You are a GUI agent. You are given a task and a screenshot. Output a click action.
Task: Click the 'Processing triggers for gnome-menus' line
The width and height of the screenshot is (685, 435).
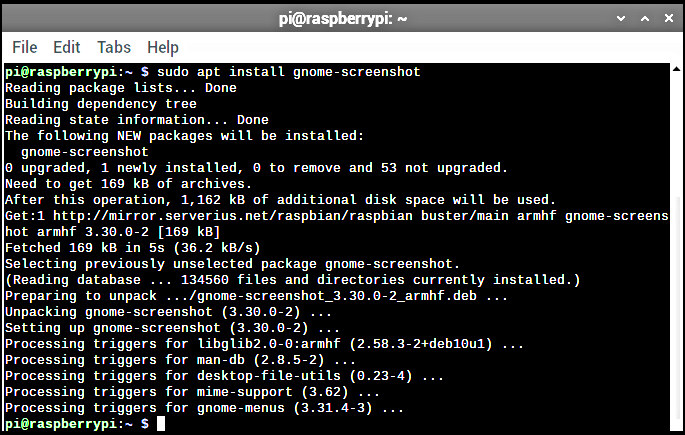click(x=204, y=408)
